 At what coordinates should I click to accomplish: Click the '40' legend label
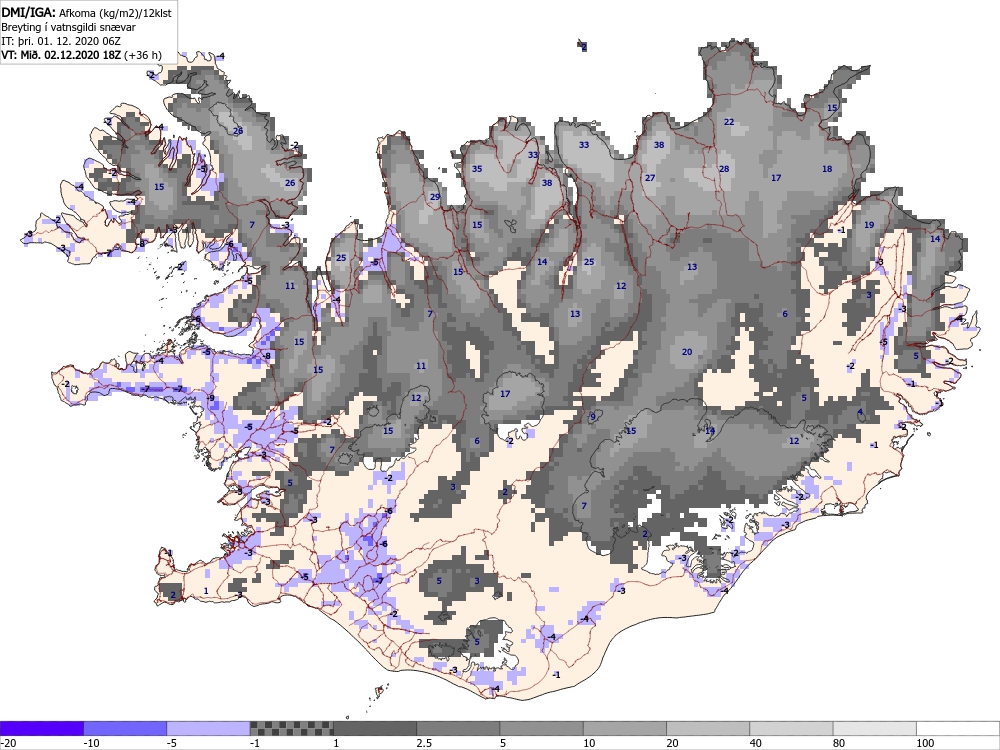tap(756, 743)
